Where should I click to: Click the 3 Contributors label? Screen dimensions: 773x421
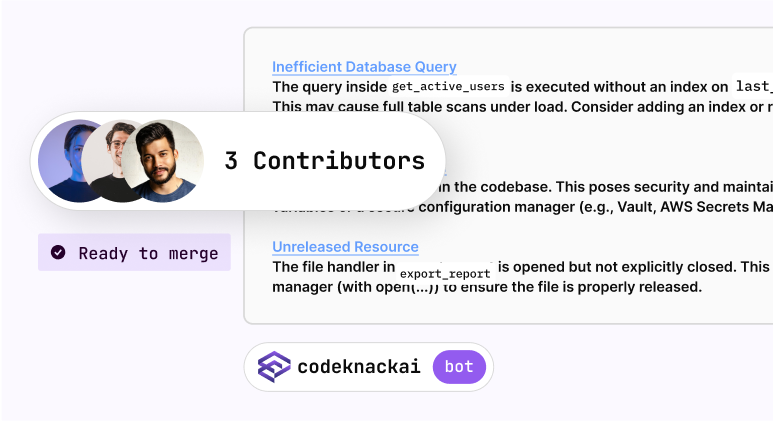click(x=324, y=161)
